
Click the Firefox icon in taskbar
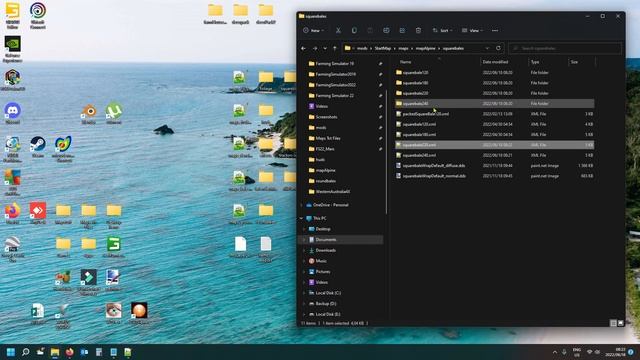[69, 352]
